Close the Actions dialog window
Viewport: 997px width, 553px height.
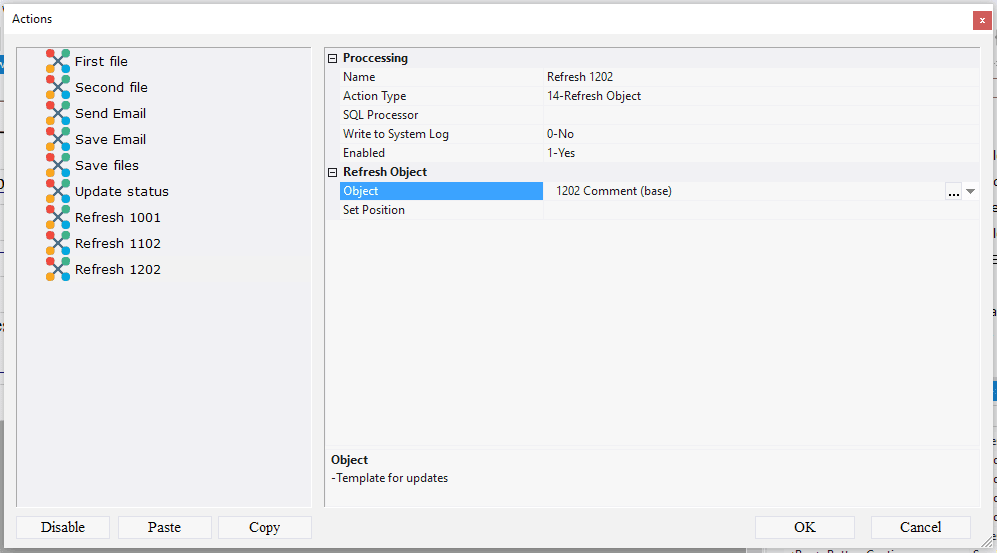tap(981, 19)
